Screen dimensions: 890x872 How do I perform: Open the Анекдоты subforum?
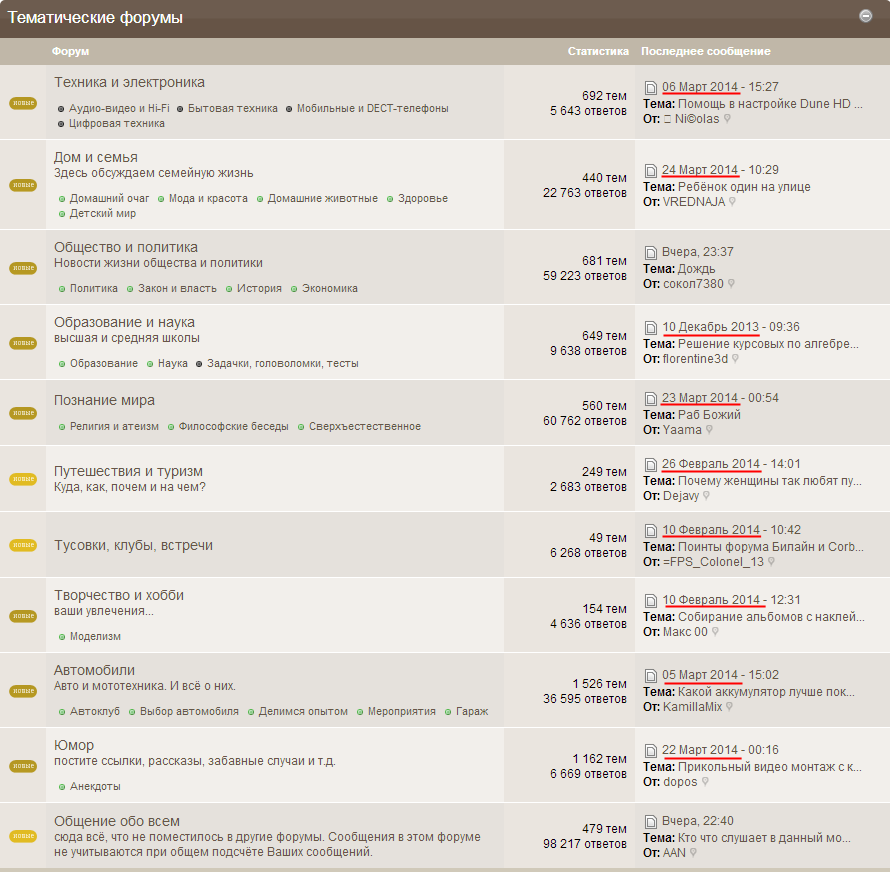[x=95, y=786]
